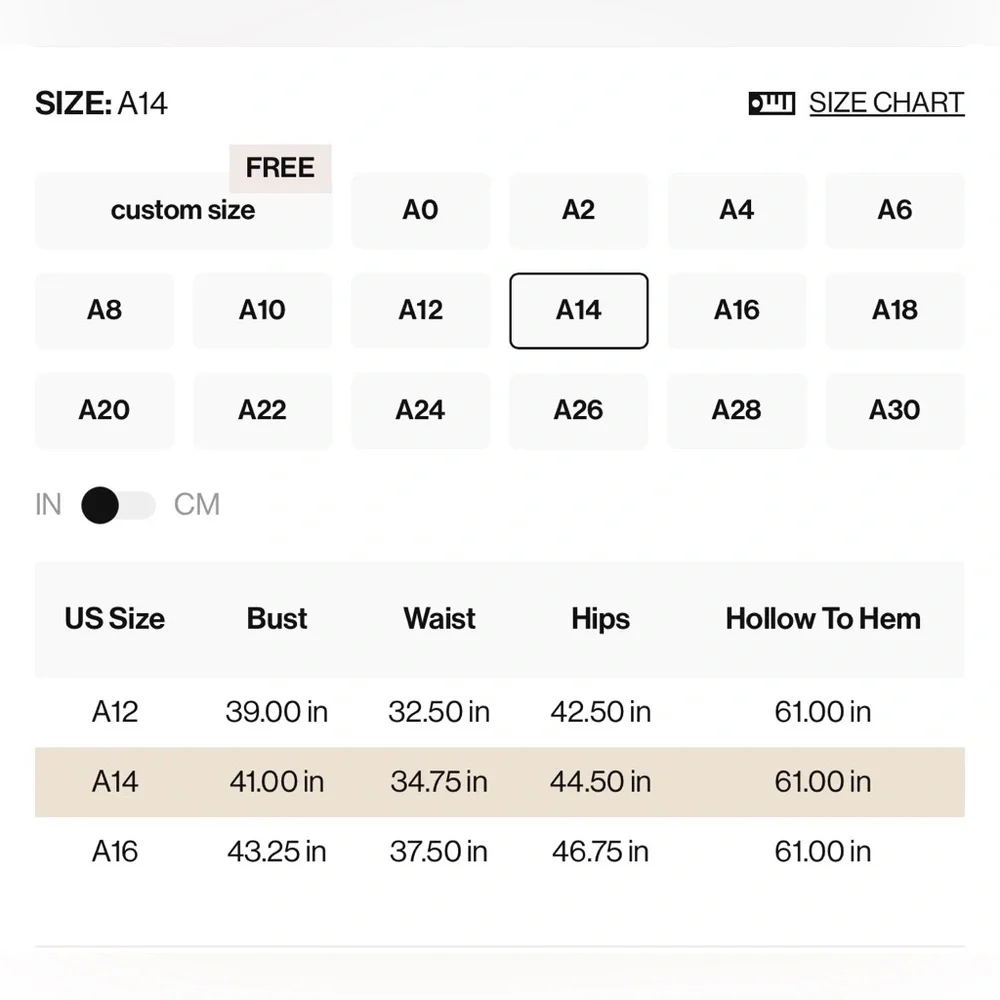Choose size A10
This screenshot has width=1000, height=1000.
pyautogui.click(x=262, y=311)
